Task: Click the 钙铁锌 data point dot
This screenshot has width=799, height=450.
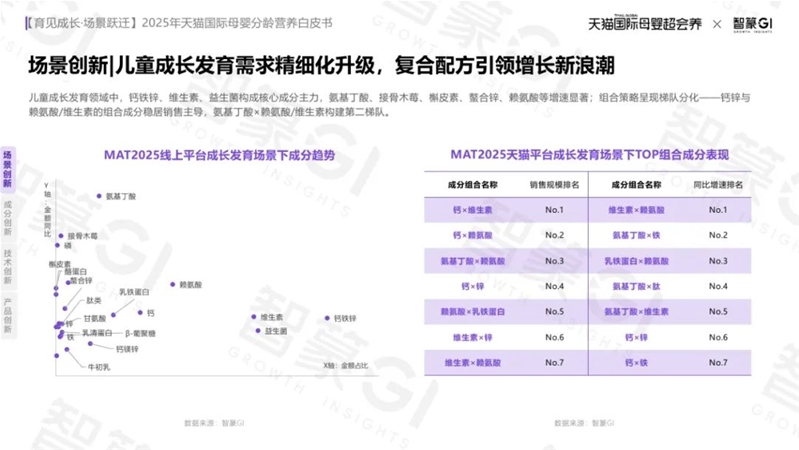Action: coord(327,318)
